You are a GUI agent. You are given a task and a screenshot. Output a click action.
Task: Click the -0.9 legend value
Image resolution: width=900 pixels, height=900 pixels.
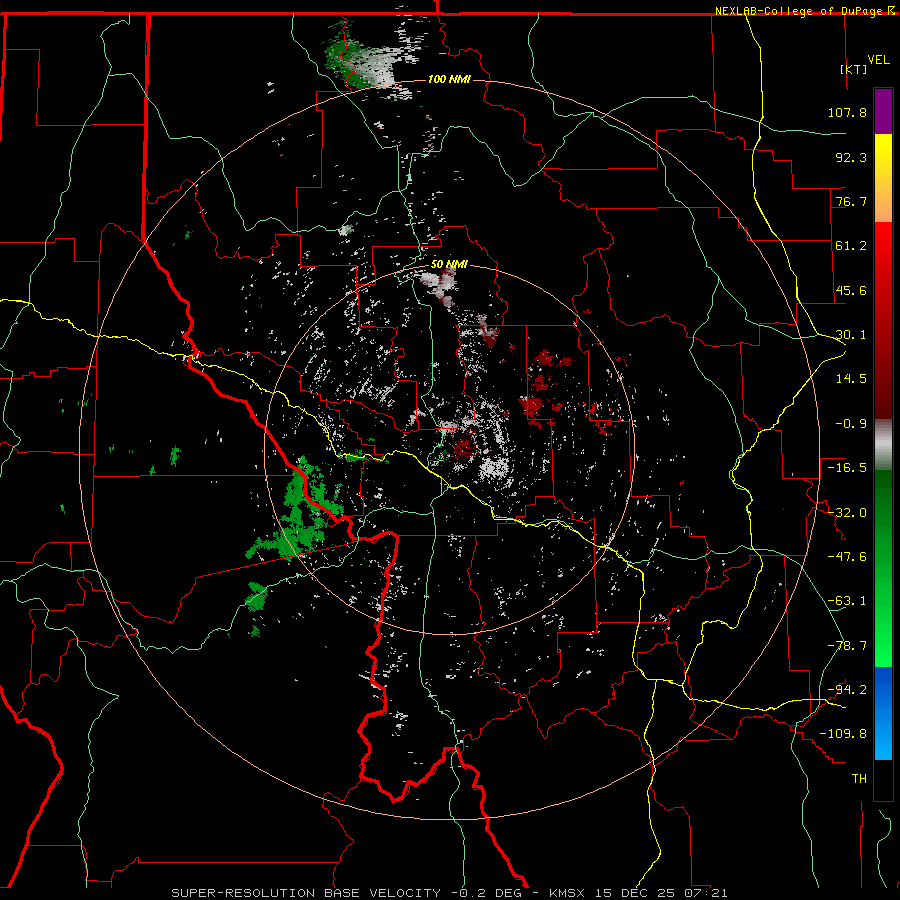coord(851,424)
